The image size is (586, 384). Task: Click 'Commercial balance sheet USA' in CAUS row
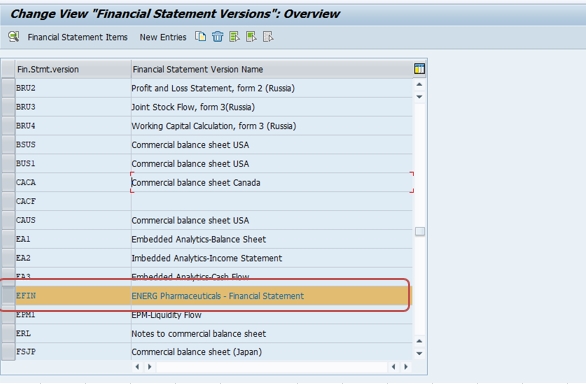[190, 220]
